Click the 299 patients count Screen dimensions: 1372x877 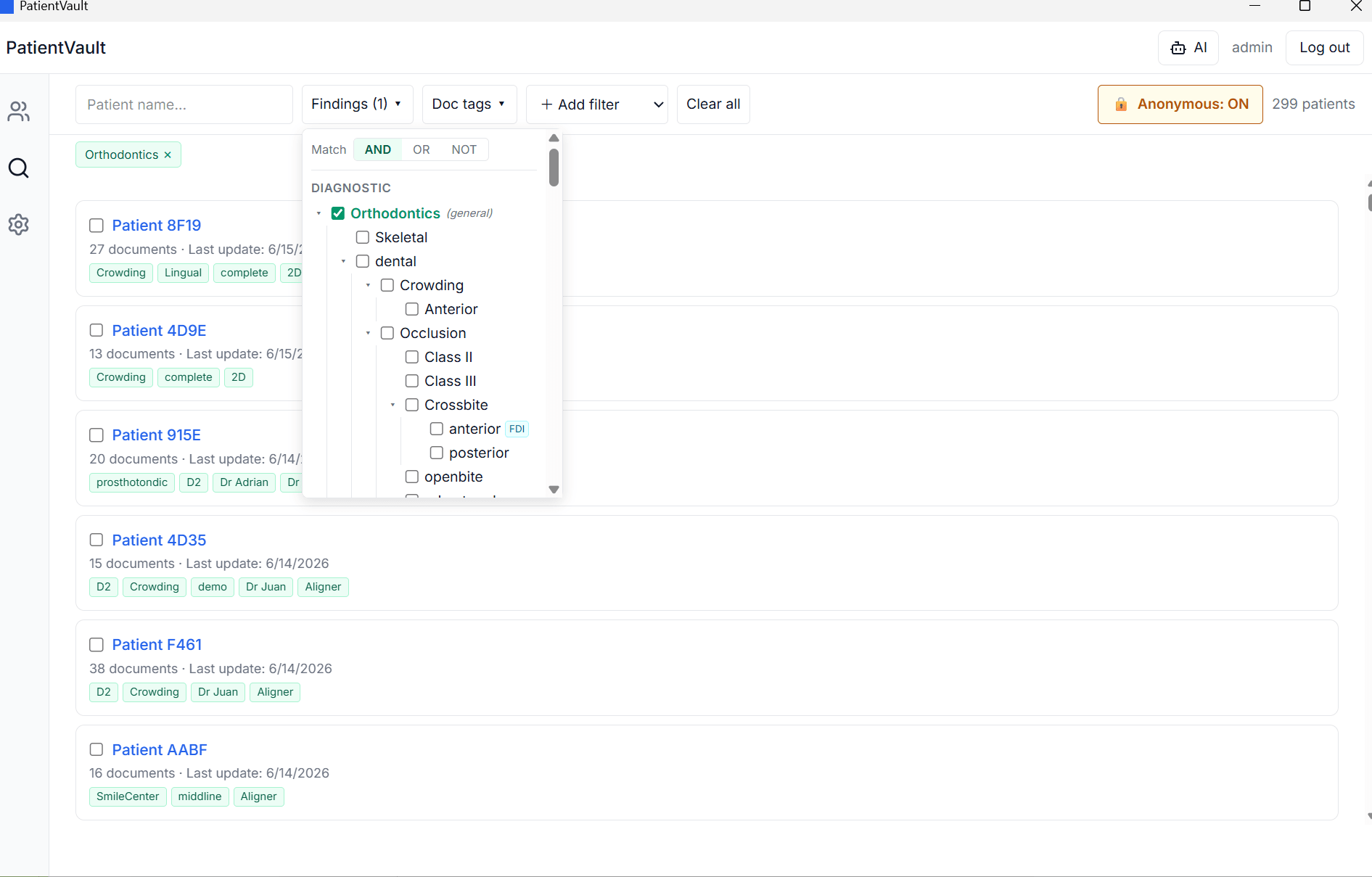(1313, 104)
